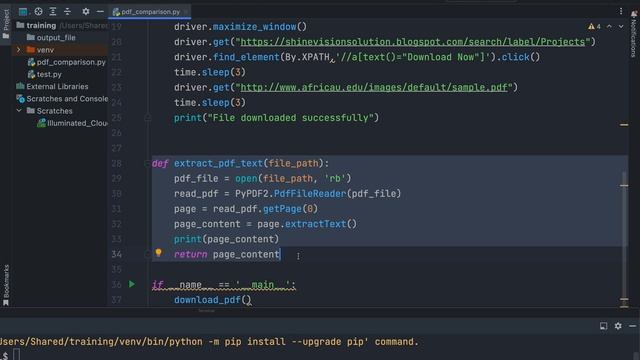The image size is (640, 360).
Task: Open the editor tabs three-dot menu
Action: pyautogui.click(x=621, y=11)
